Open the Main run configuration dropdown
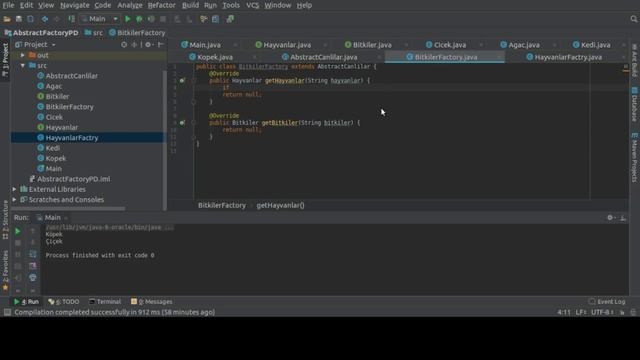Viewport: 640px width, 360px height. point(100,19)
